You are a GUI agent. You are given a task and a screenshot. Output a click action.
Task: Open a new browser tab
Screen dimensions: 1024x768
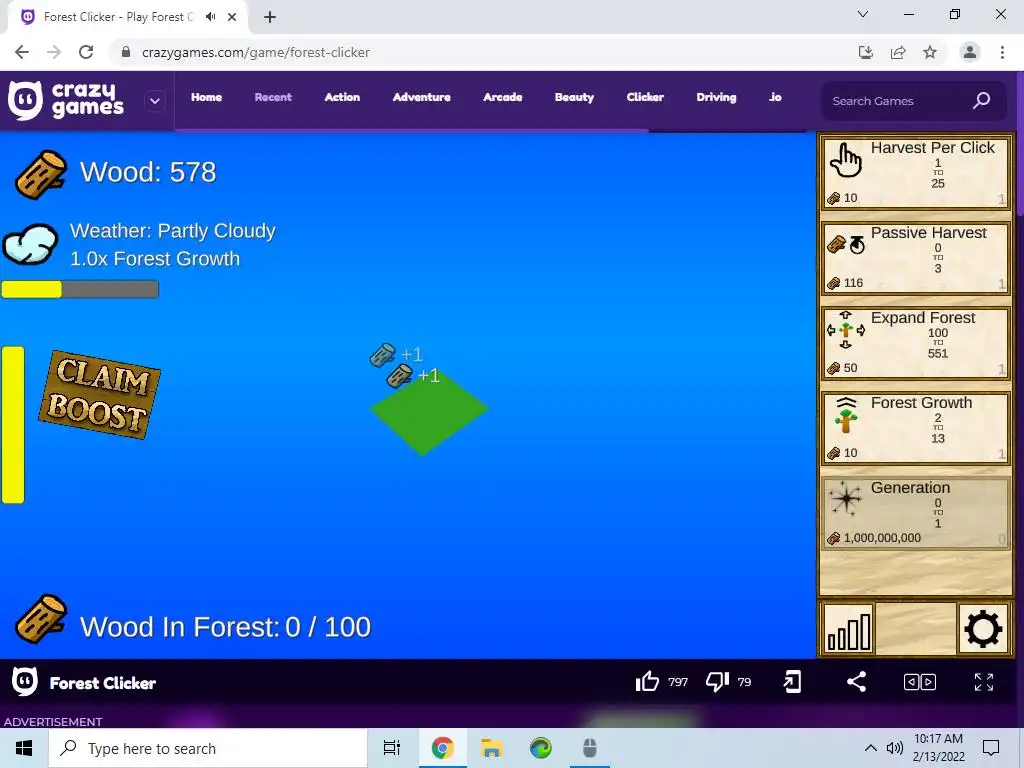(270, 18)
